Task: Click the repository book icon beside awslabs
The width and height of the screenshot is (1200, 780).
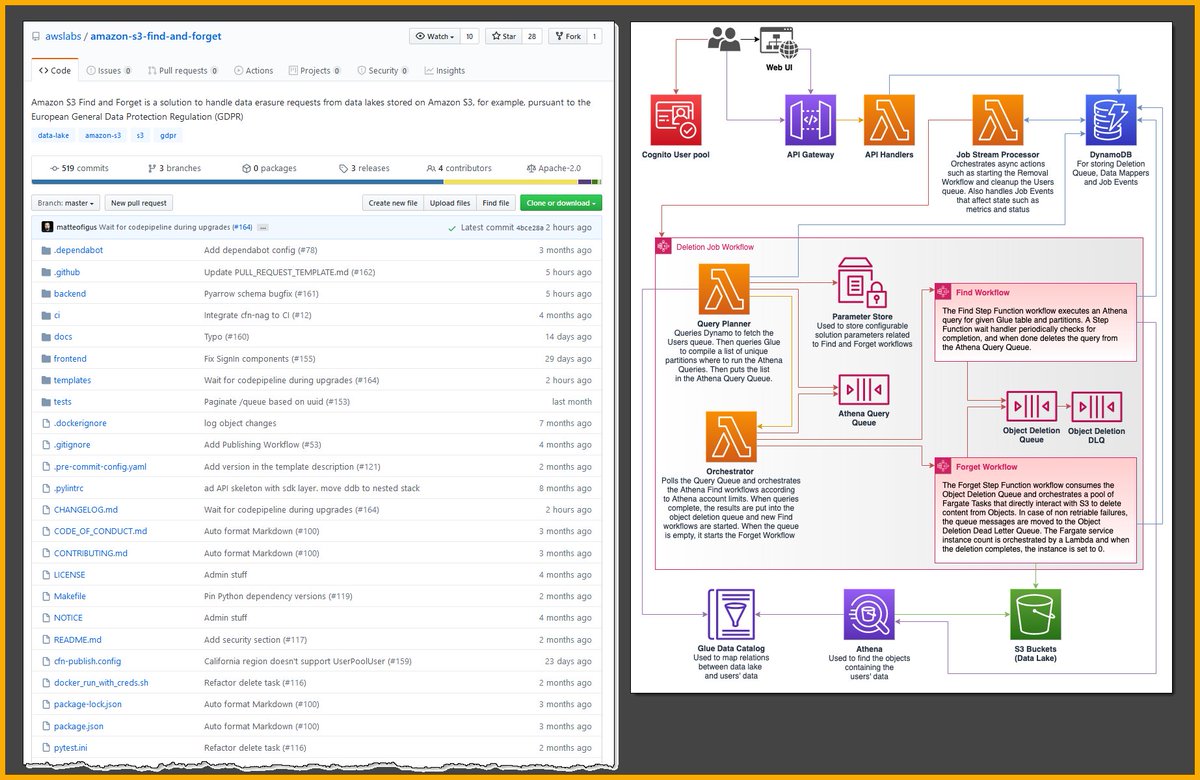Action: coord(34,36)
